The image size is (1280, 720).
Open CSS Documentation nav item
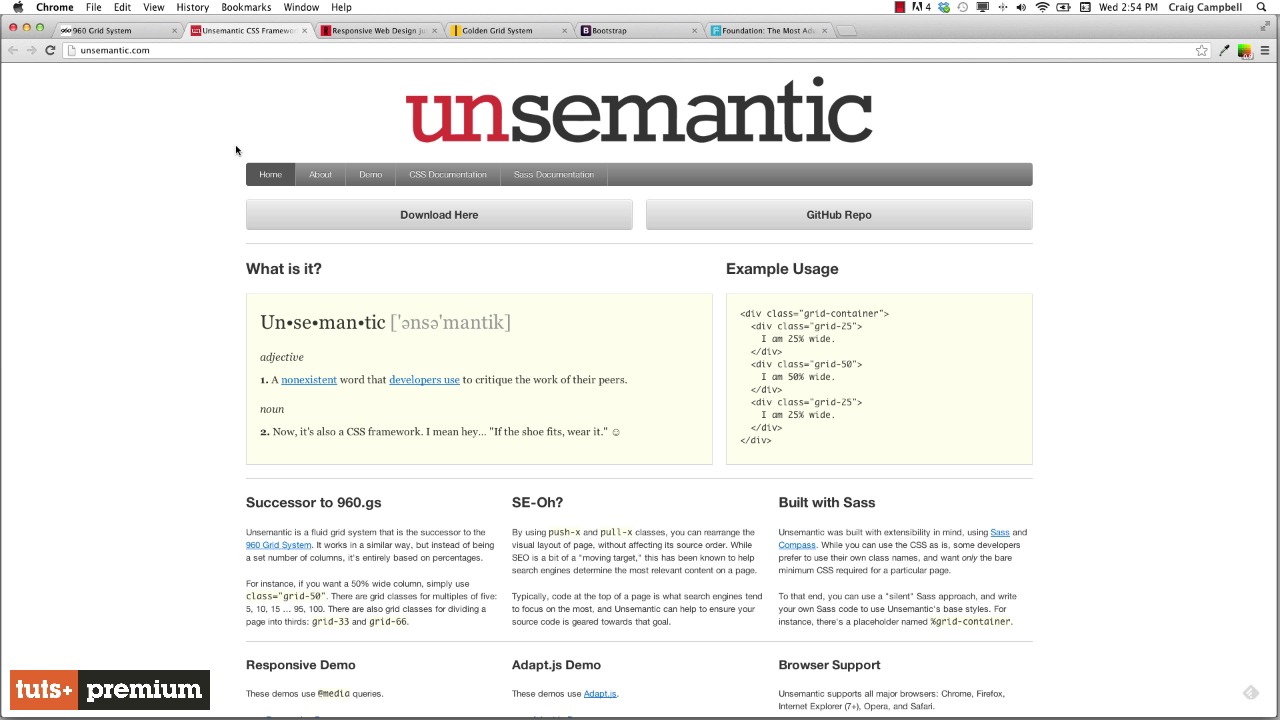448,175
